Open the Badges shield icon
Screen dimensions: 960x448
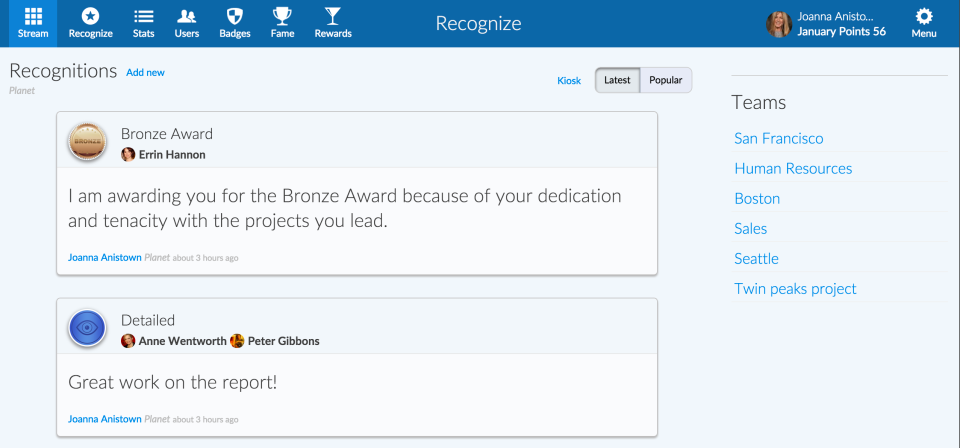[234, 17]
